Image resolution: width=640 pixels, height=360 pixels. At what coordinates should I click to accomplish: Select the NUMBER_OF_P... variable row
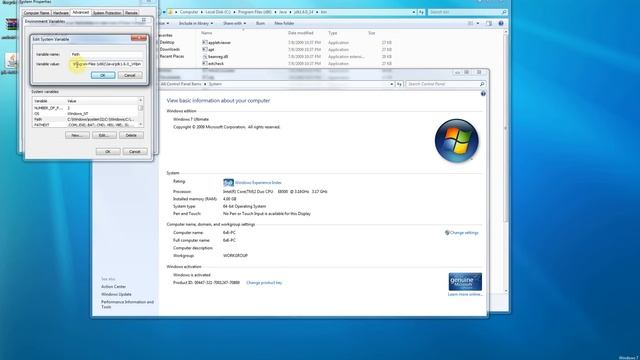85,108
